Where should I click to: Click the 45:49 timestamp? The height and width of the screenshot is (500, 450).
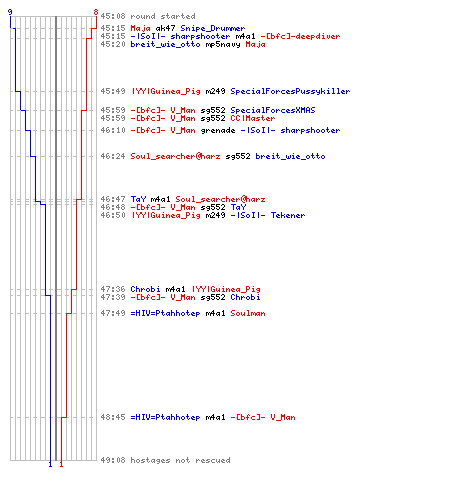coord(113,91)
